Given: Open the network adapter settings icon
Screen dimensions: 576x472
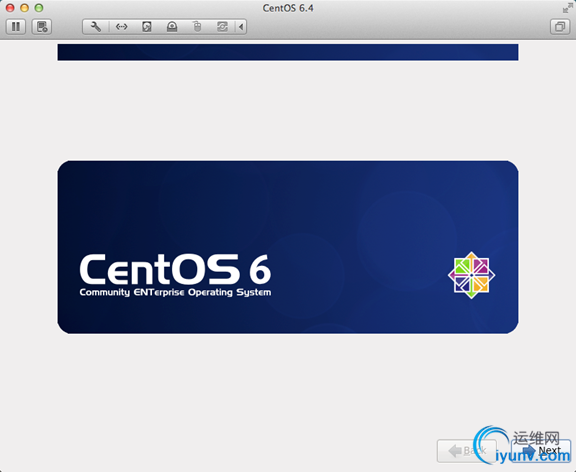Looking at the screenshot, I should point(121,27).
